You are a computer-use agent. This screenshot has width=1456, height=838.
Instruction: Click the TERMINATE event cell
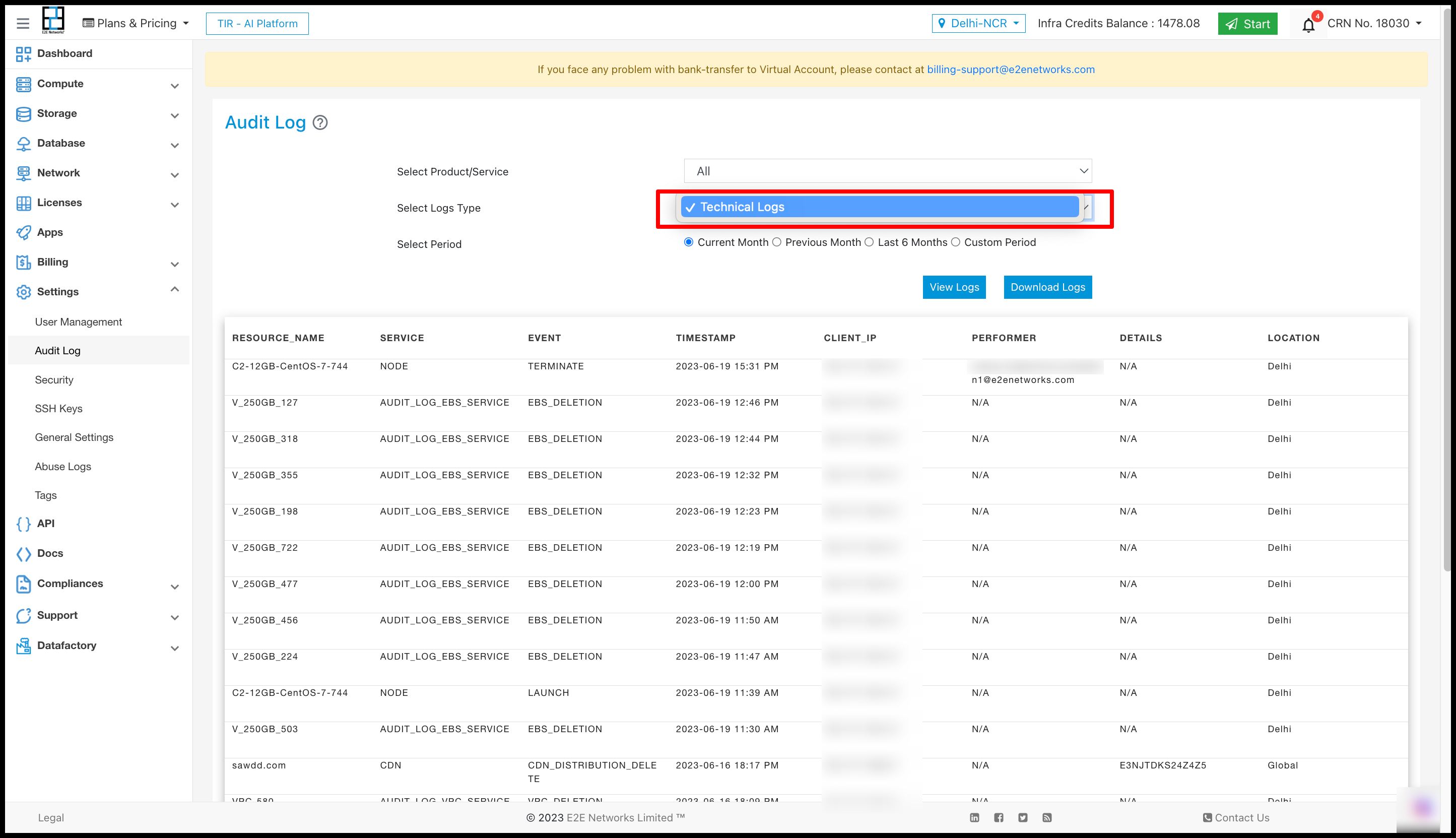[556, 366]
